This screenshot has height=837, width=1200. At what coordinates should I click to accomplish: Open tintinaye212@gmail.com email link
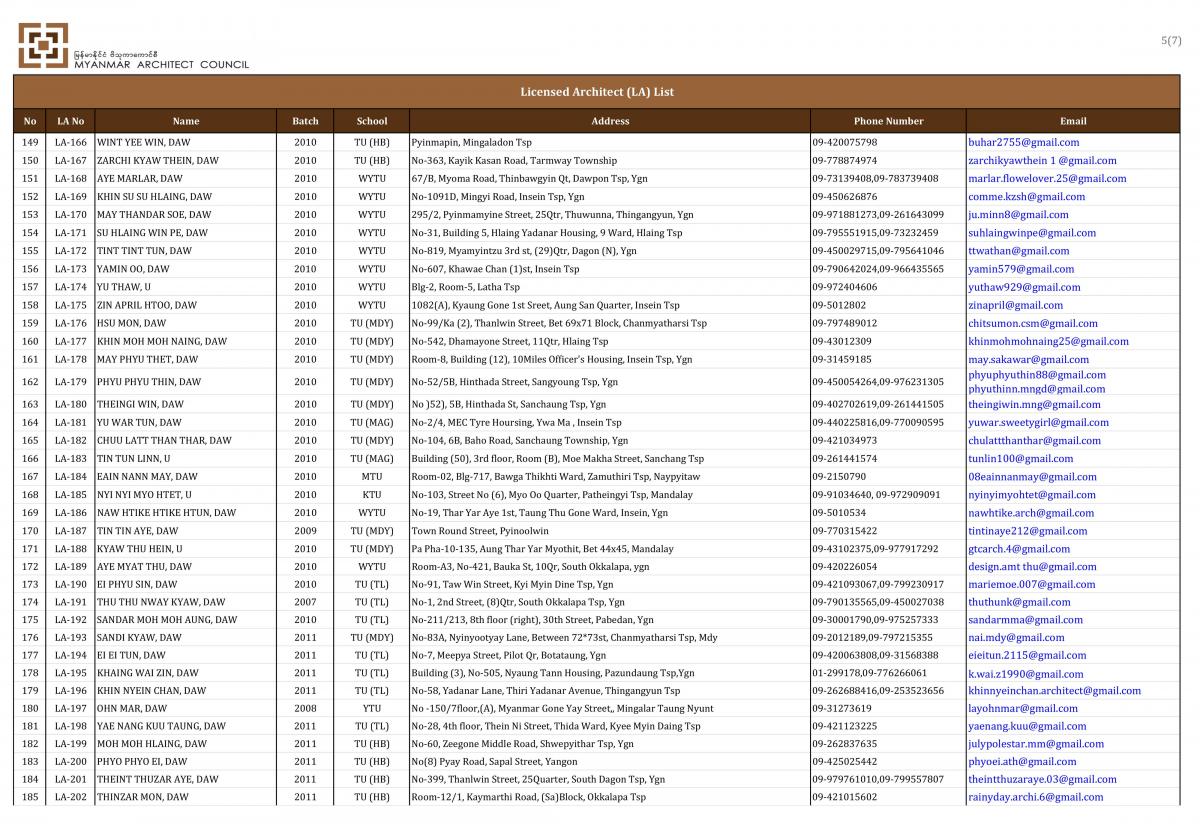coord(1027,531)
